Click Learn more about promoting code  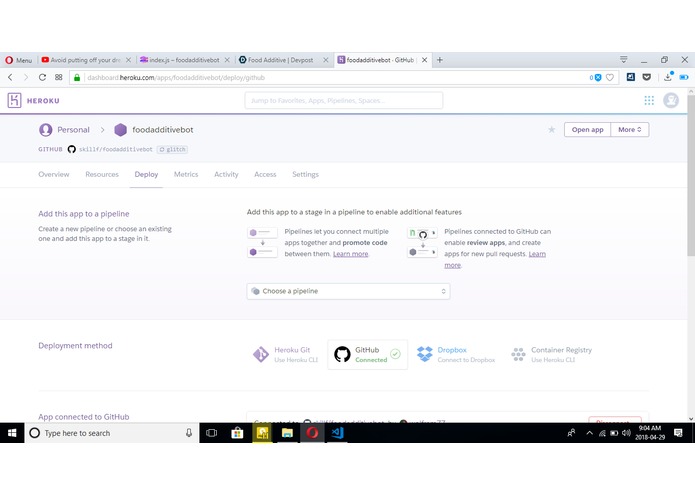pyautogui.click(x=351, y=254)
